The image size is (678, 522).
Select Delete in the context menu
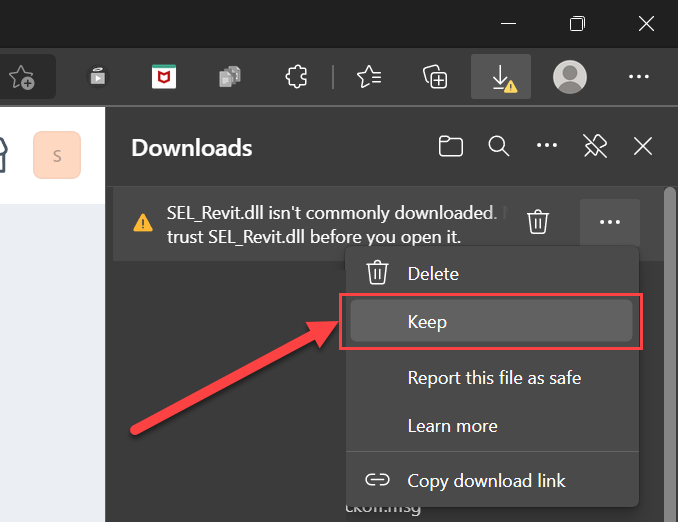pos(492,274)
